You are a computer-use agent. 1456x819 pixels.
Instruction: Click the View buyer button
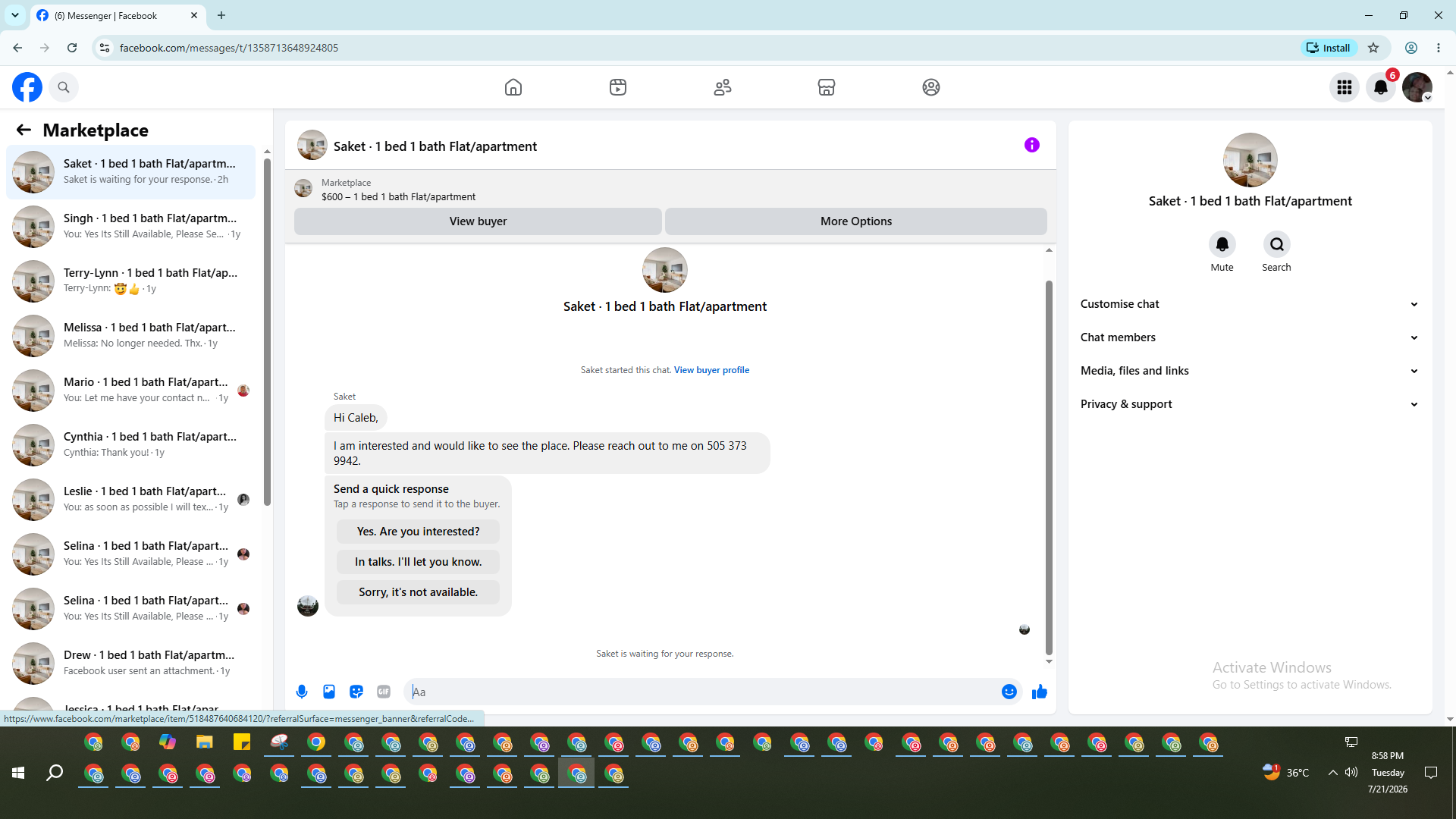tap(478, 221)
